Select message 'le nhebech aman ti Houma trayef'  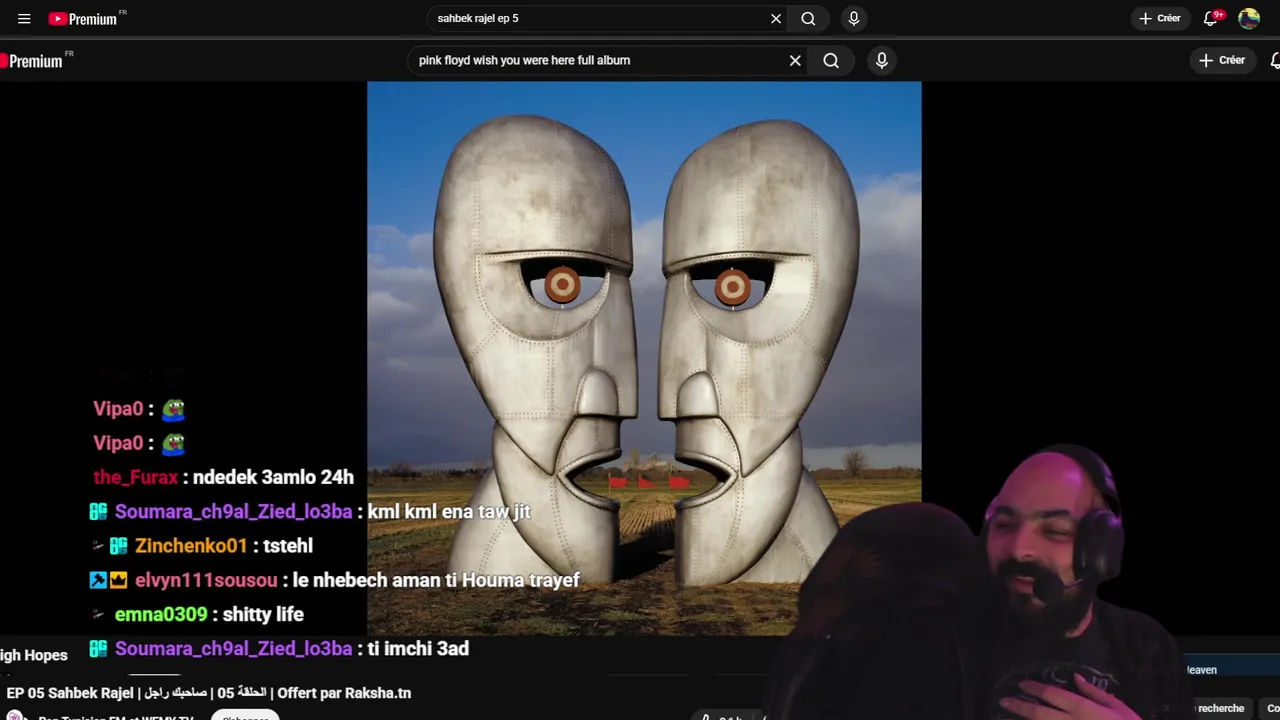coord(436,580)
